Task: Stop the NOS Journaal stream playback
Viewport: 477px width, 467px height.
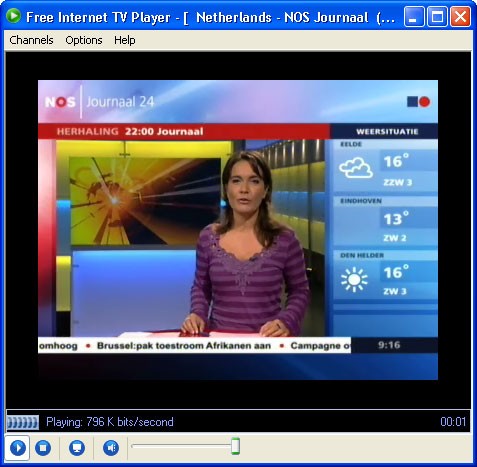Action: click(x=43, y=447)
